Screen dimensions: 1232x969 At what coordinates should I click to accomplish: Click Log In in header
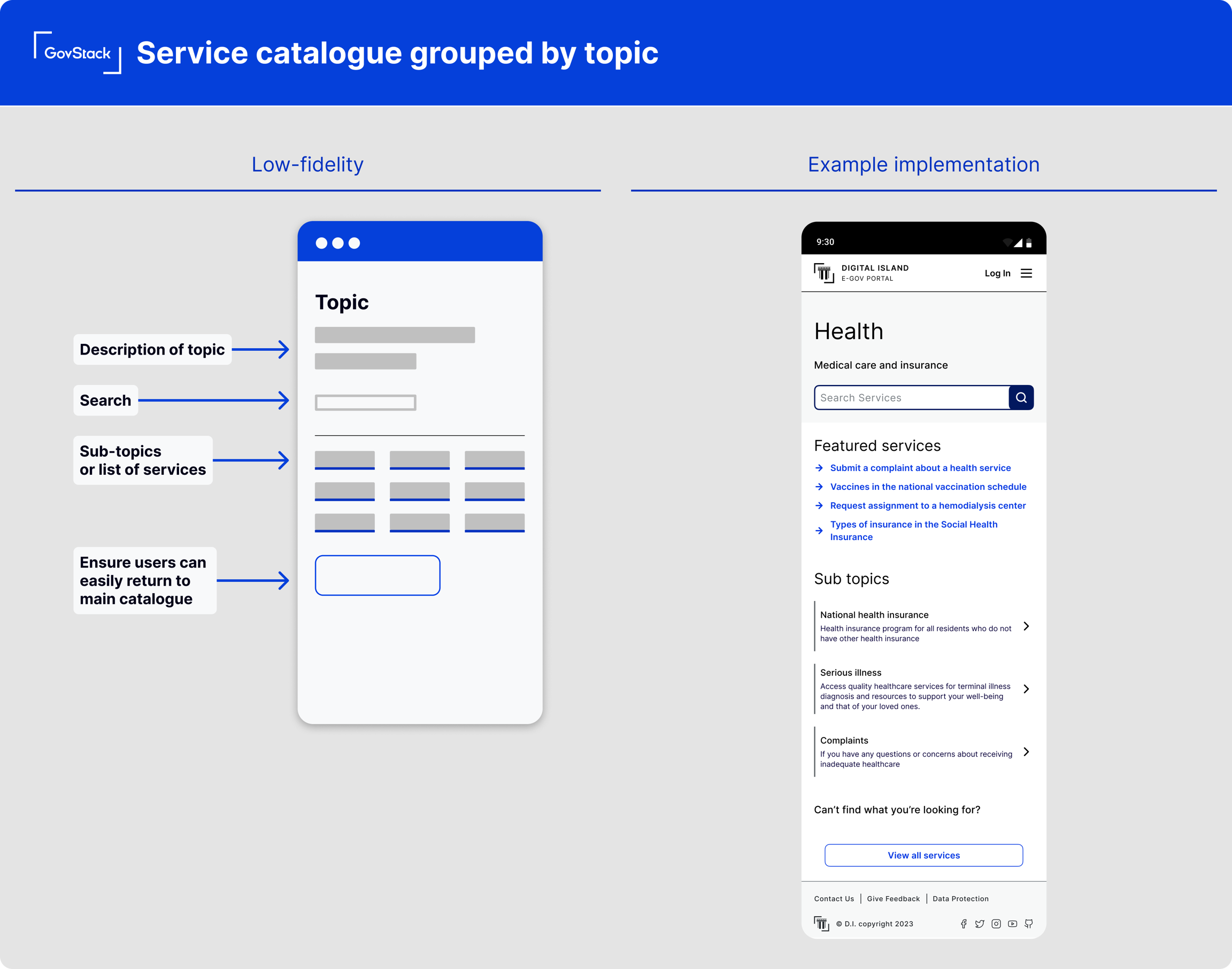pos(997,273)
